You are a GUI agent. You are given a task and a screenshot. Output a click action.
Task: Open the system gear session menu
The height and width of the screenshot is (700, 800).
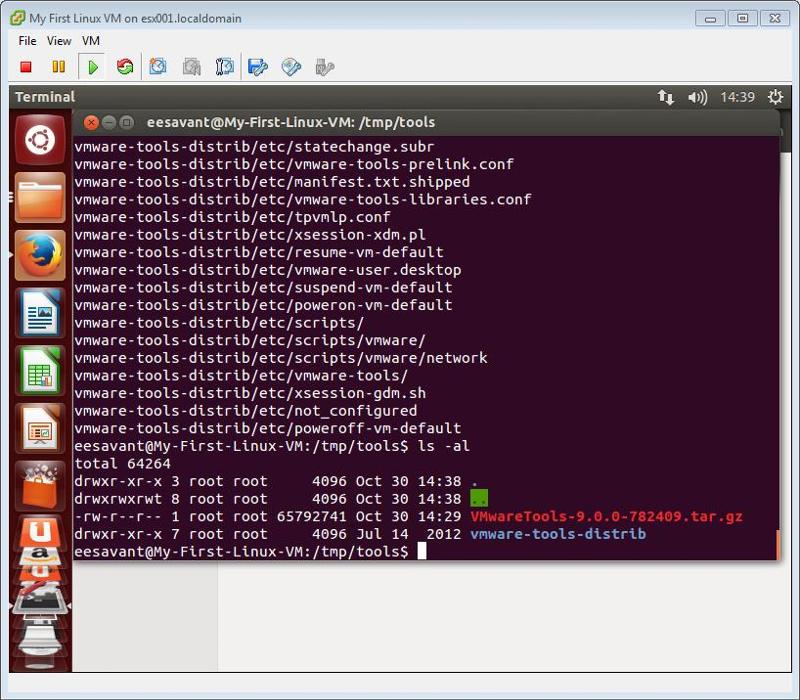776,97
